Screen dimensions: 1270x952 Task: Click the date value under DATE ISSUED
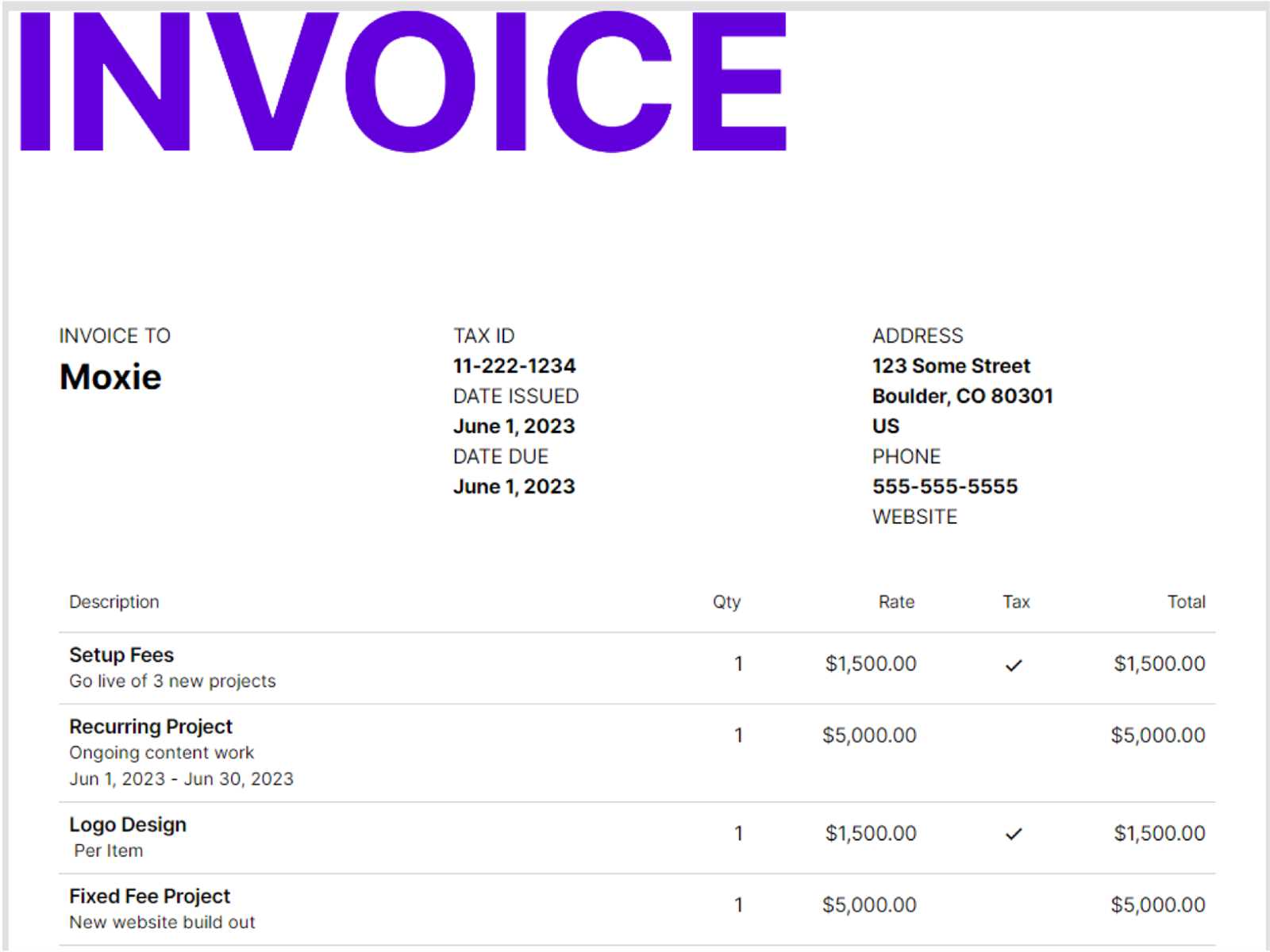(514, 426)
